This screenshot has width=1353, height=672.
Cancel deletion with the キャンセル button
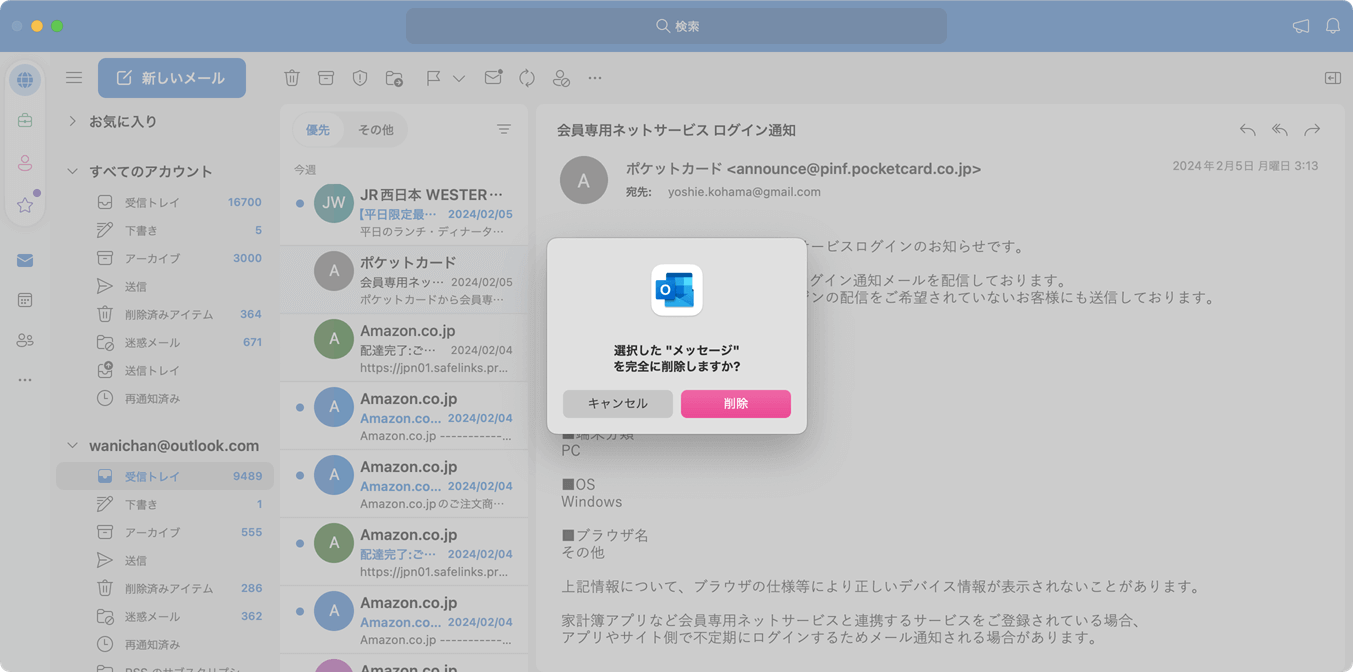point(618,404)
